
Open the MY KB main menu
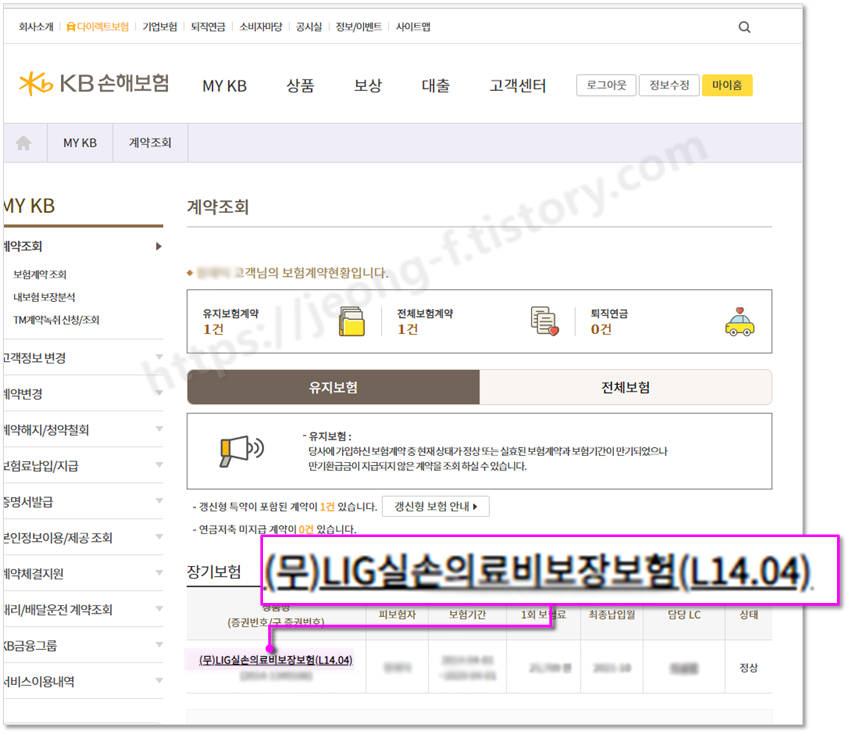coord(224,85)
